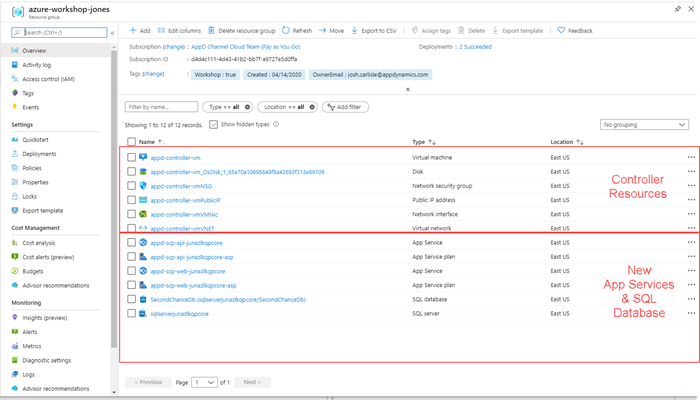
Task: Click the Budgets icon in sidebar
Action: pos(15,271)
